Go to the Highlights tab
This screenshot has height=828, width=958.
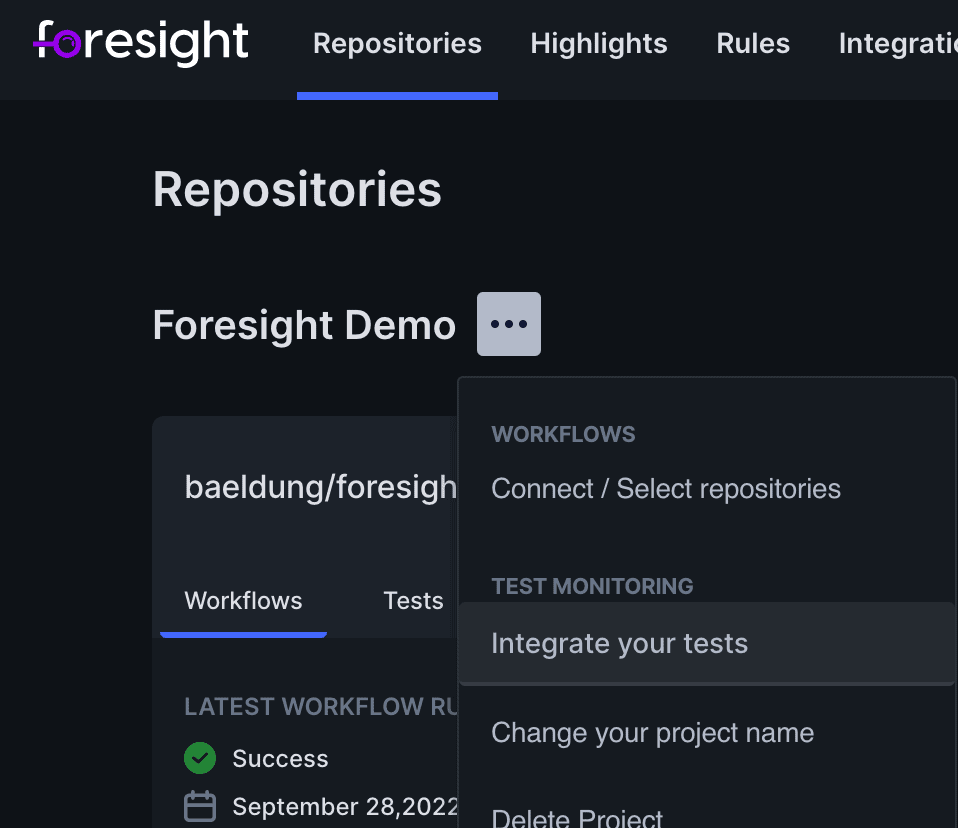pos(599,44)
